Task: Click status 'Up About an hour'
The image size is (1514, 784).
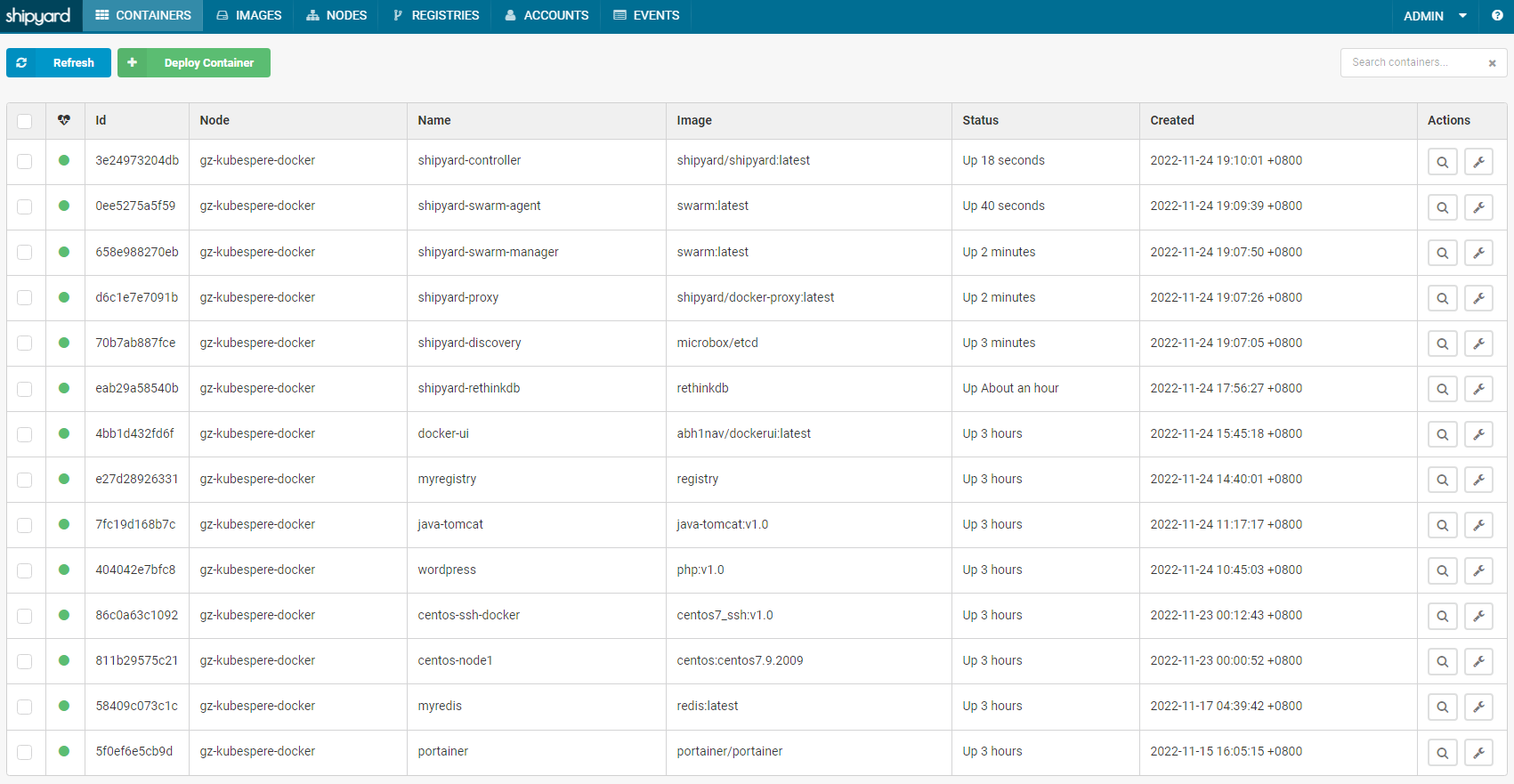Action: click(x=1010, y=388)
